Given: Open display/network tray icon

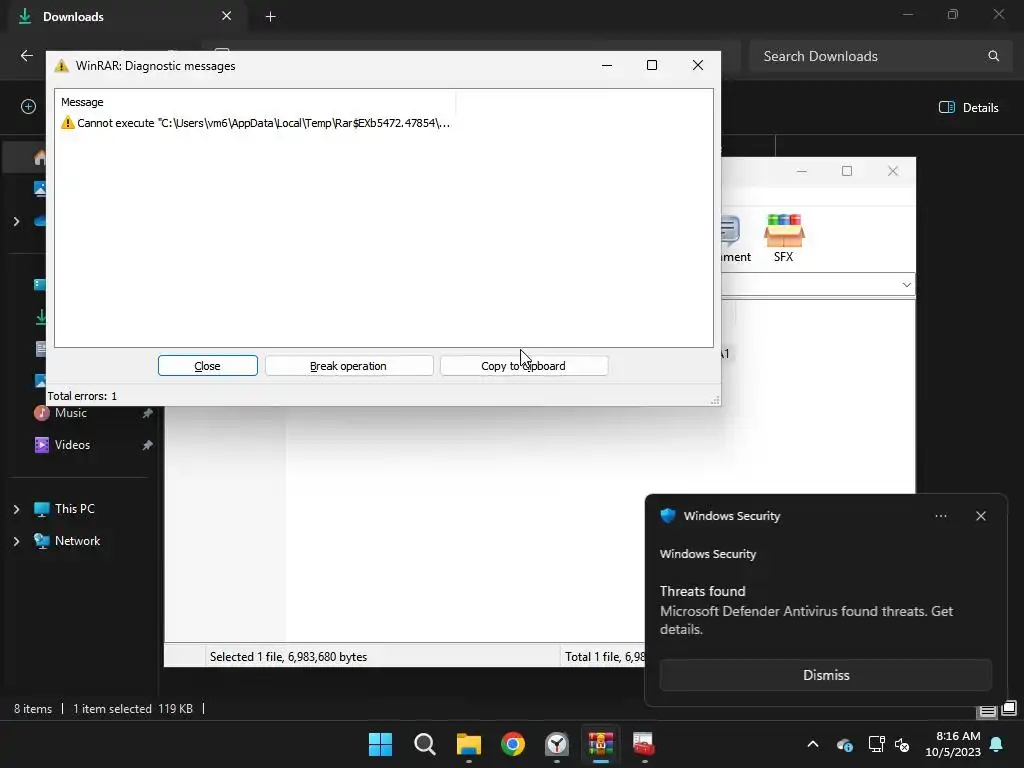Looking at the screenshot, I should tap(876, 744).
